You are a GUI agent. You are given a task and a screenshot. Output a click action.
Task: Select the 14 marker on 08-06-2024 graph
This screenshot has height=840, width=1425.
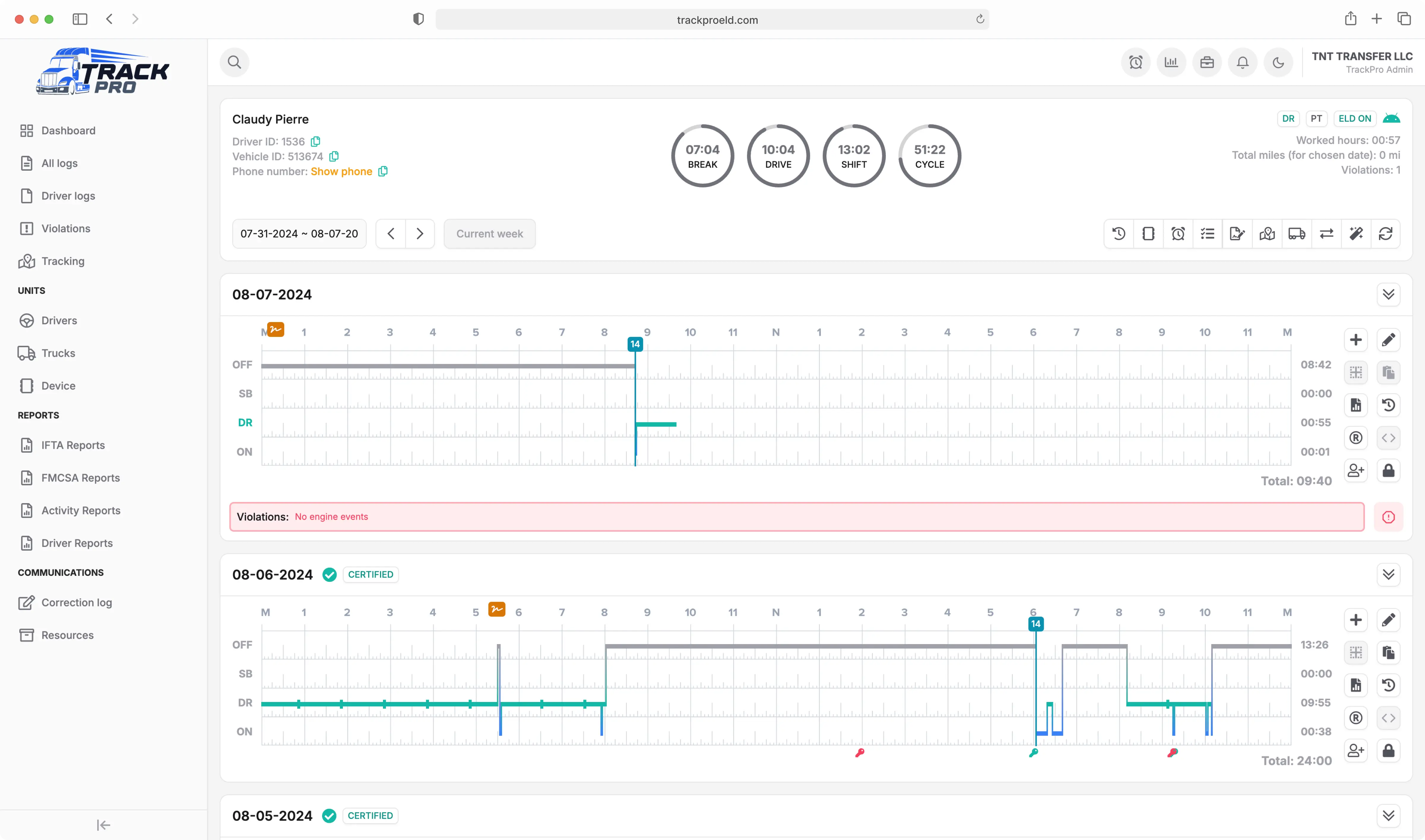(1035, 624)
